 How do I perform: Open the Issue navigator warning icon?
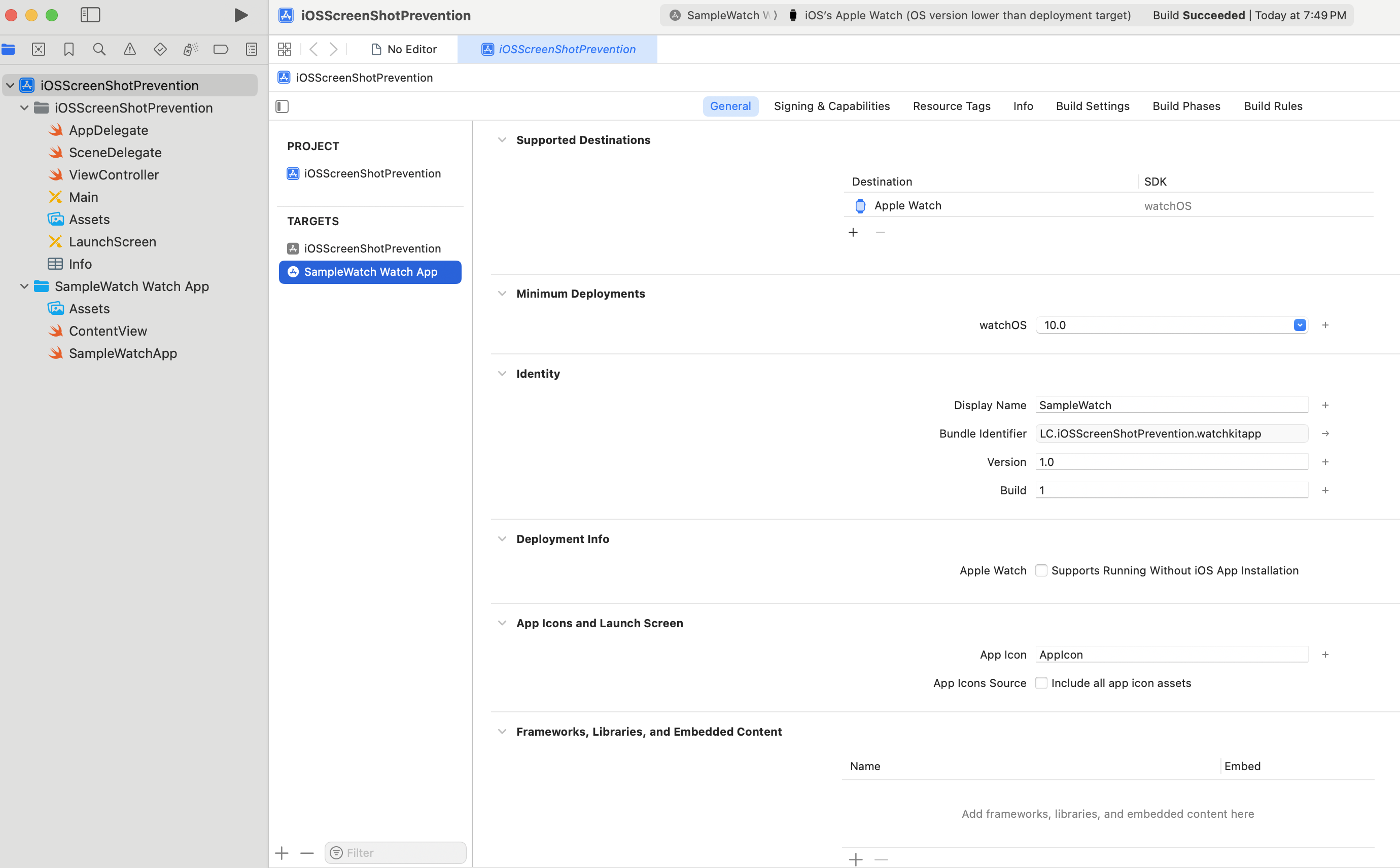click(x=130, y=49)
